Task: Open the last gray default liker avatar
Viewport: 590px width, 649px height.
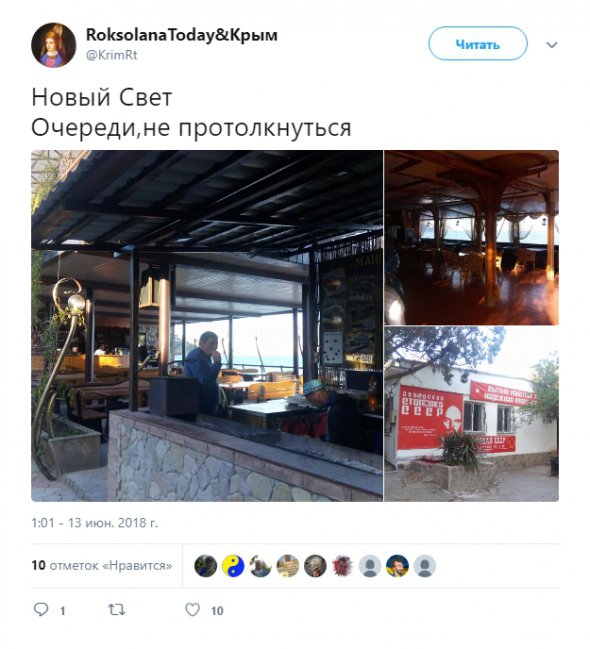Action: (424, 566)
